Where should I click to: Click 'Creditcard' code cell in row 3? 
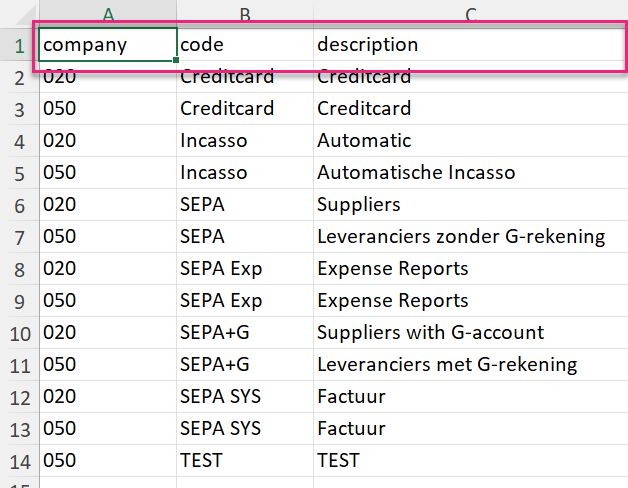(245, 109)
